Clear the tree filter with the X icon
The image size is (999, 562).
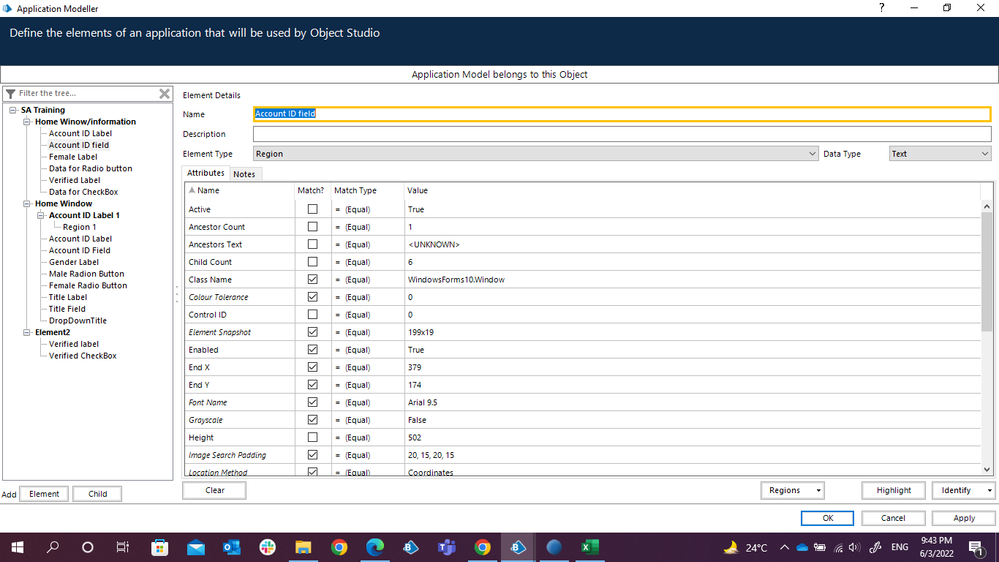165,93
